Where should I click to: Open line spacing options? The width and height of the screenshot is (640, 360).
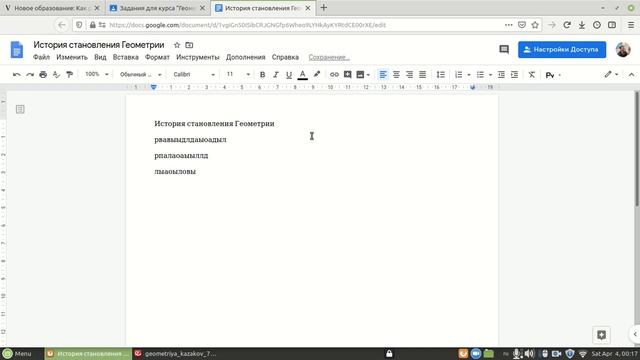click(x=440, y=75)
